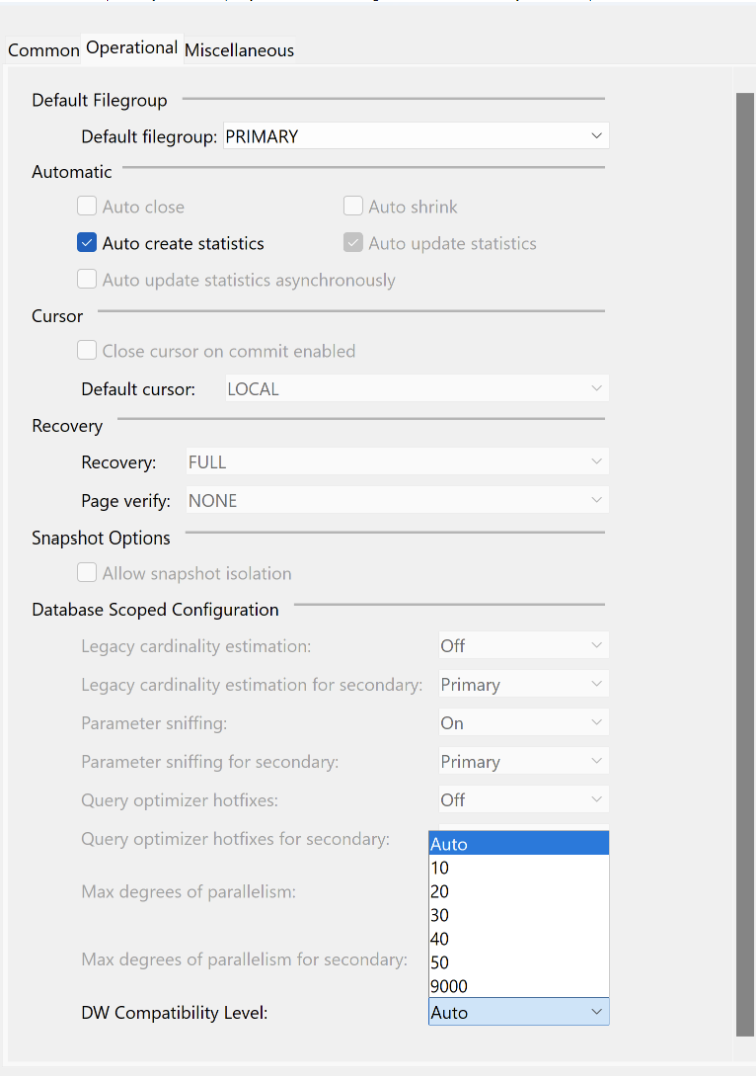Screen dimensions: 756x1076
Task: Open the Recovery model dropdown
Action: (397, 462)
